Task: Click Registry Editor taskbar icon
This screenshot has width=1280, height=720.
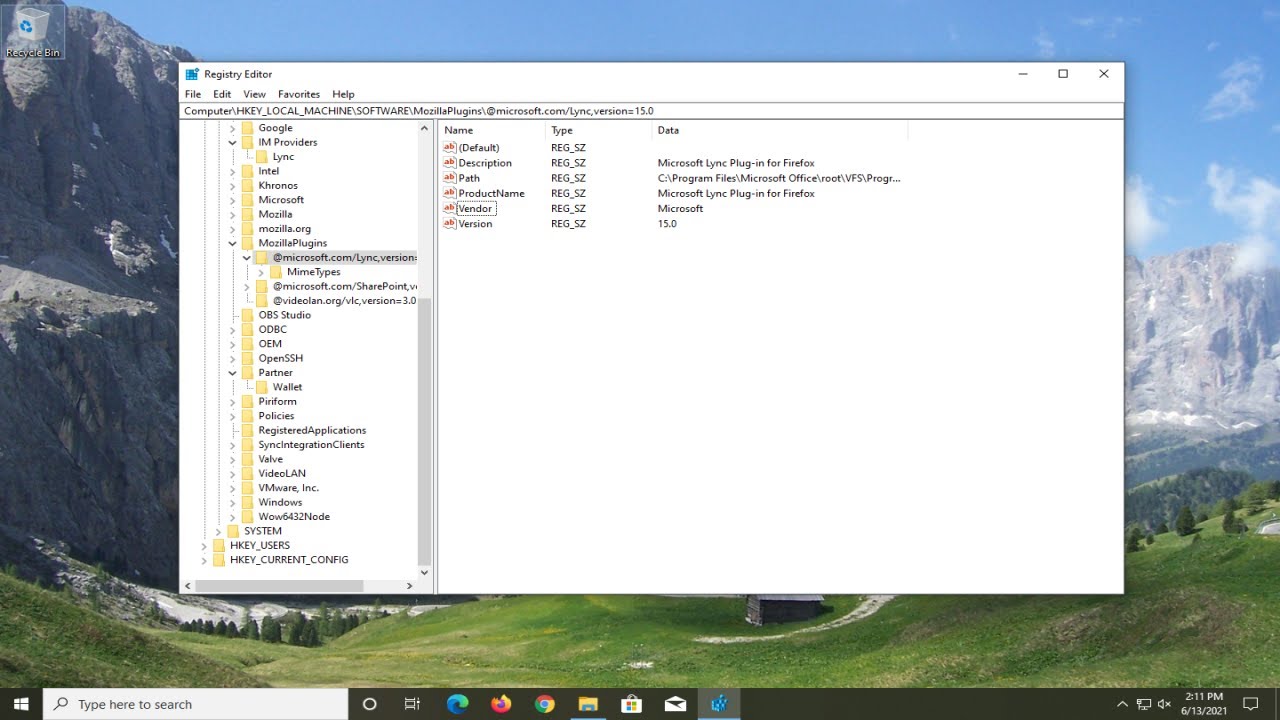Action: pos(719,704)
